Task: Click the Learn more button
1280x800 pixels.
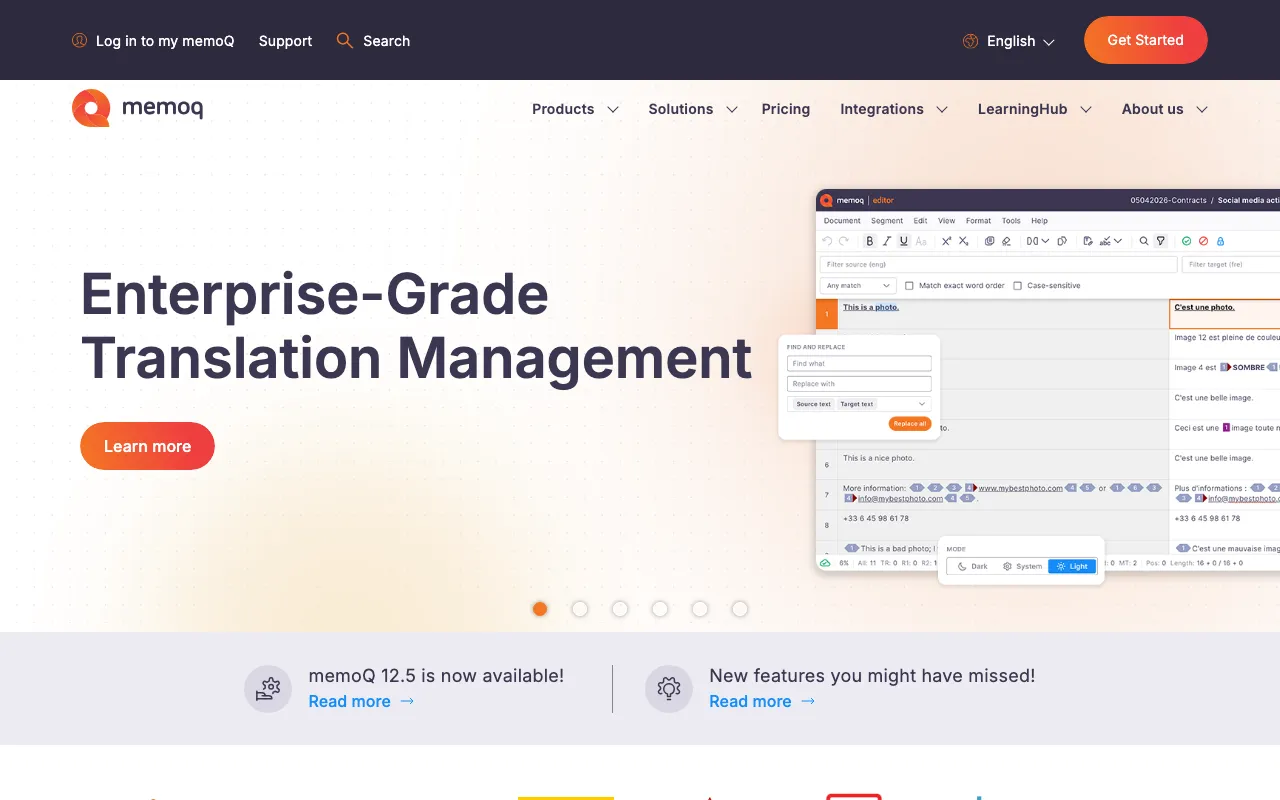Action: tap(147, 446)
